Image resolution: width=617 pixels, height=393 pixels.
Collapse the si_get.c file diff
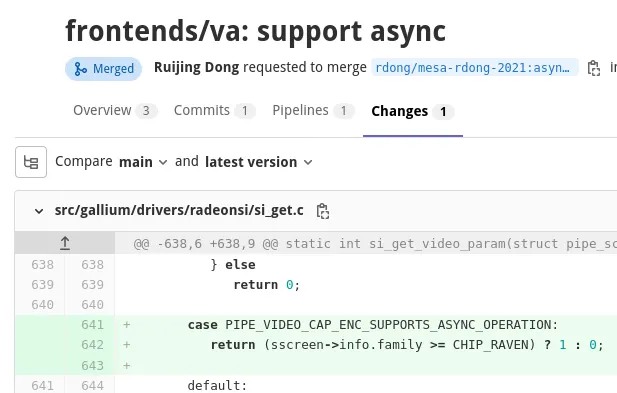click(39, 211)
